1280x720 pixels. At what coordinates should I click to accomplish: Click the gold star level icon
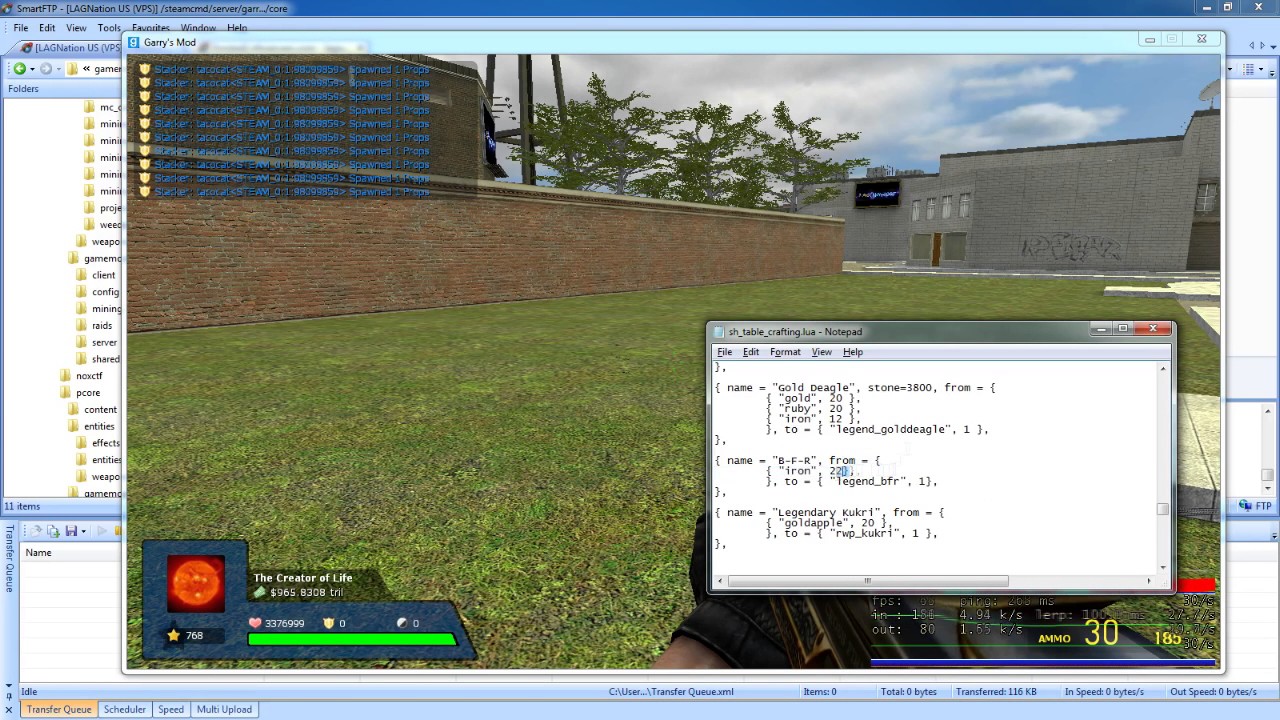click(173, 635)
